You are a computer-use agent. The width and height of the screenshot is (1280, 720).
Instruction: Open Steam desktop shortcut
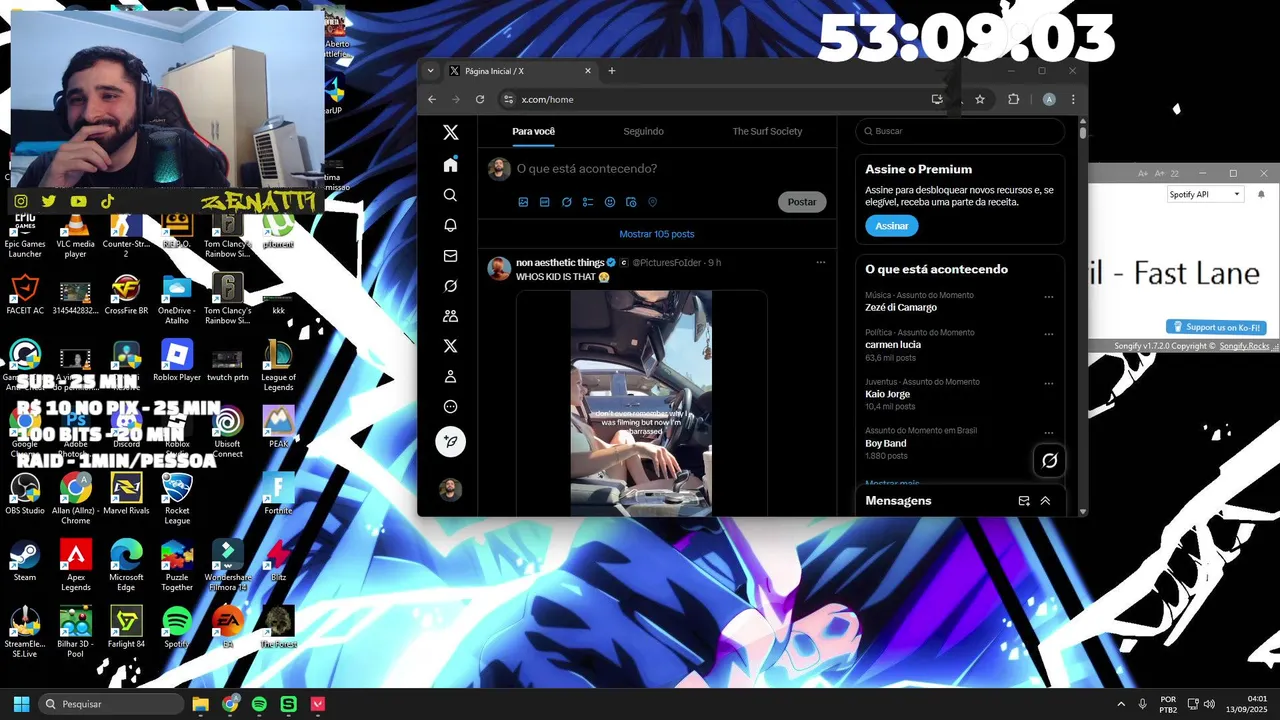tap(25, 562)
